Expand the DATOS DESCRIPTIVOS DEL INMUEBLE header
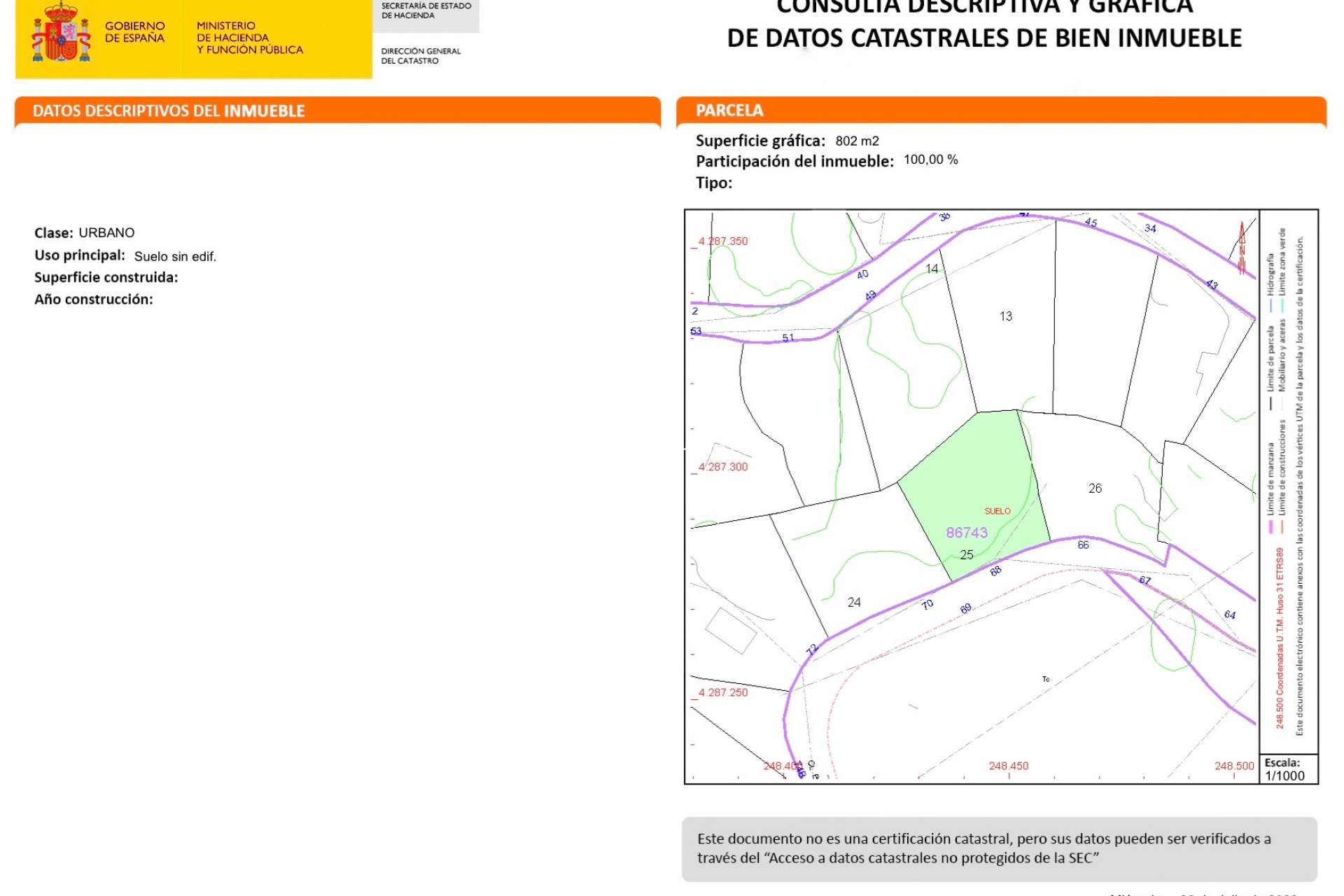 168,111
